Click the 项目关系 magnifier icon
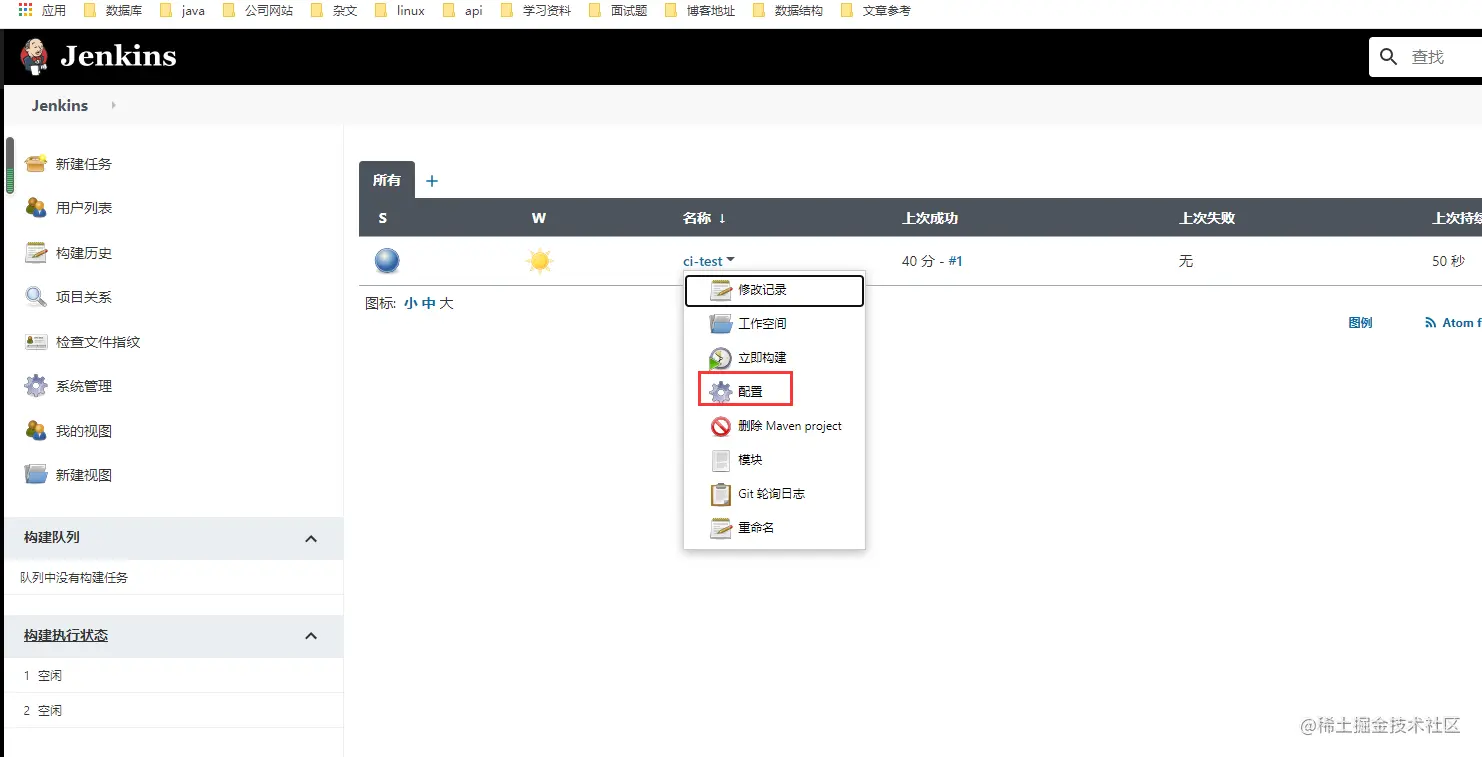 (x=36, y=296)
